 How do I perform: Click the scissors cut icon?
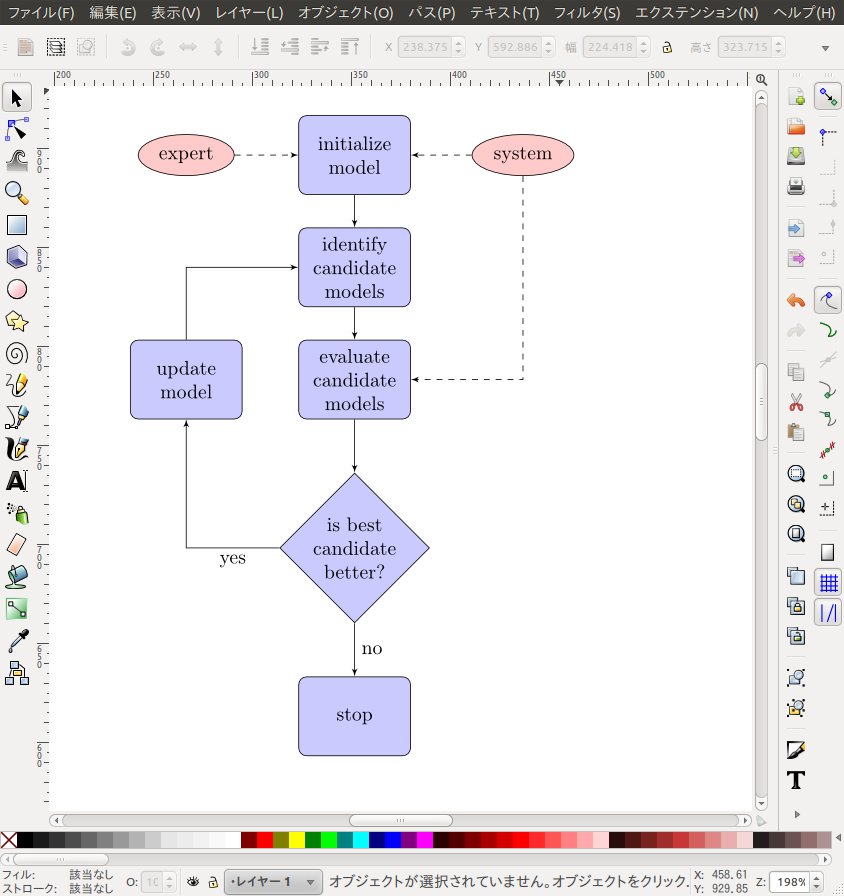(x=796, y=402)
